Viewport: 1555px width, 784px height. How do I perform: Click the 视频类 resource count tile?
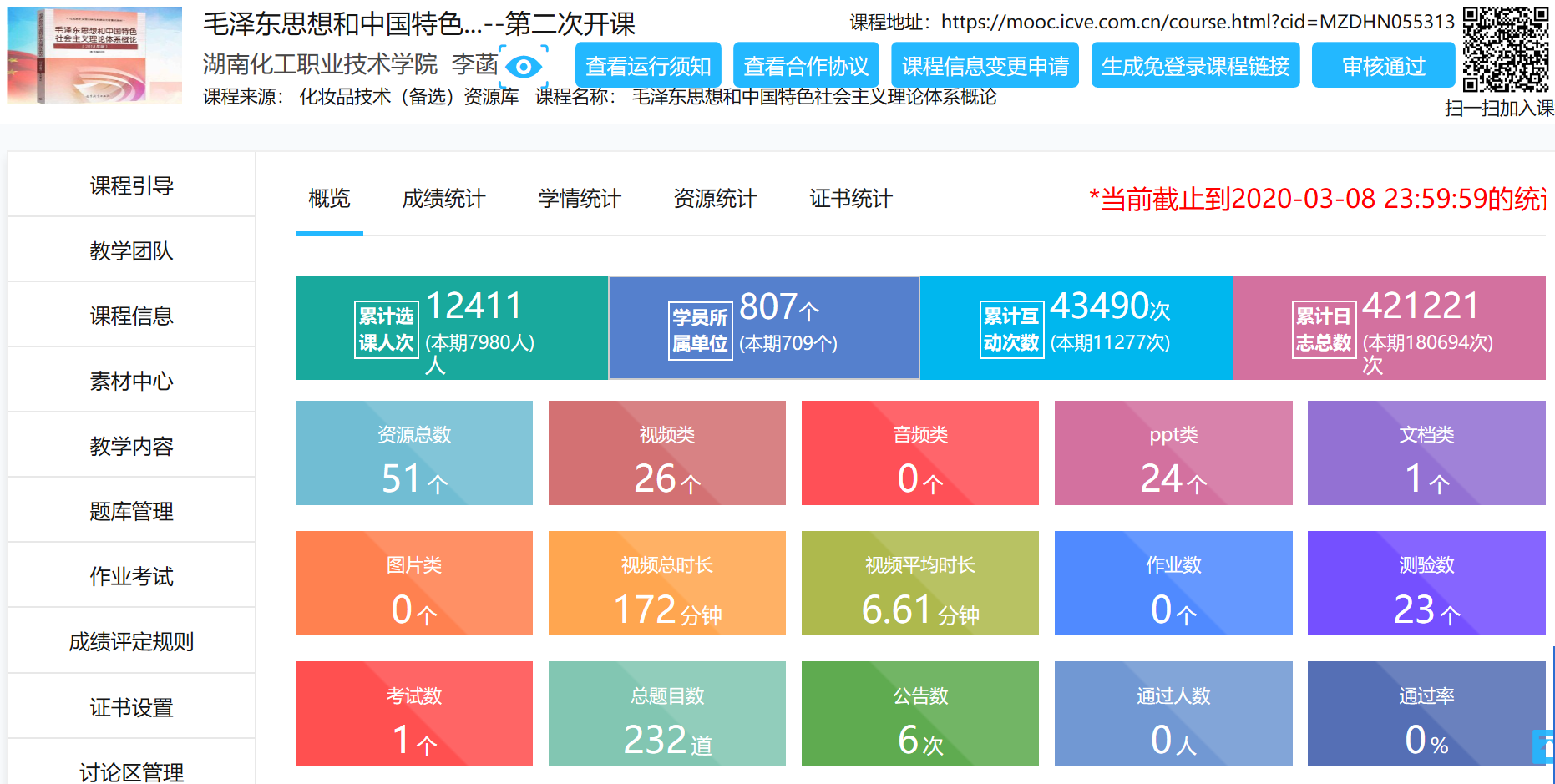pos(666,453)
